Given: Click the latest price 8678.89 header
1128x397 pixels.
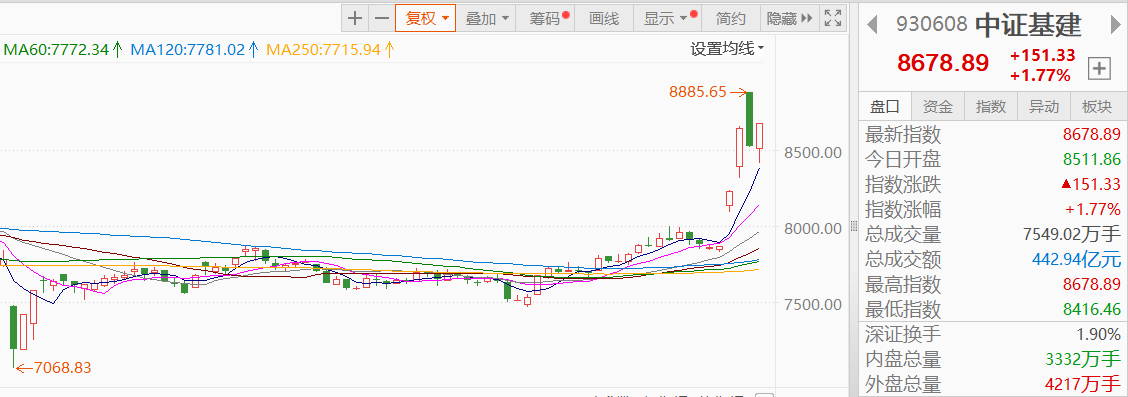Looking at the screenshot, I should (x=943, y=63).
